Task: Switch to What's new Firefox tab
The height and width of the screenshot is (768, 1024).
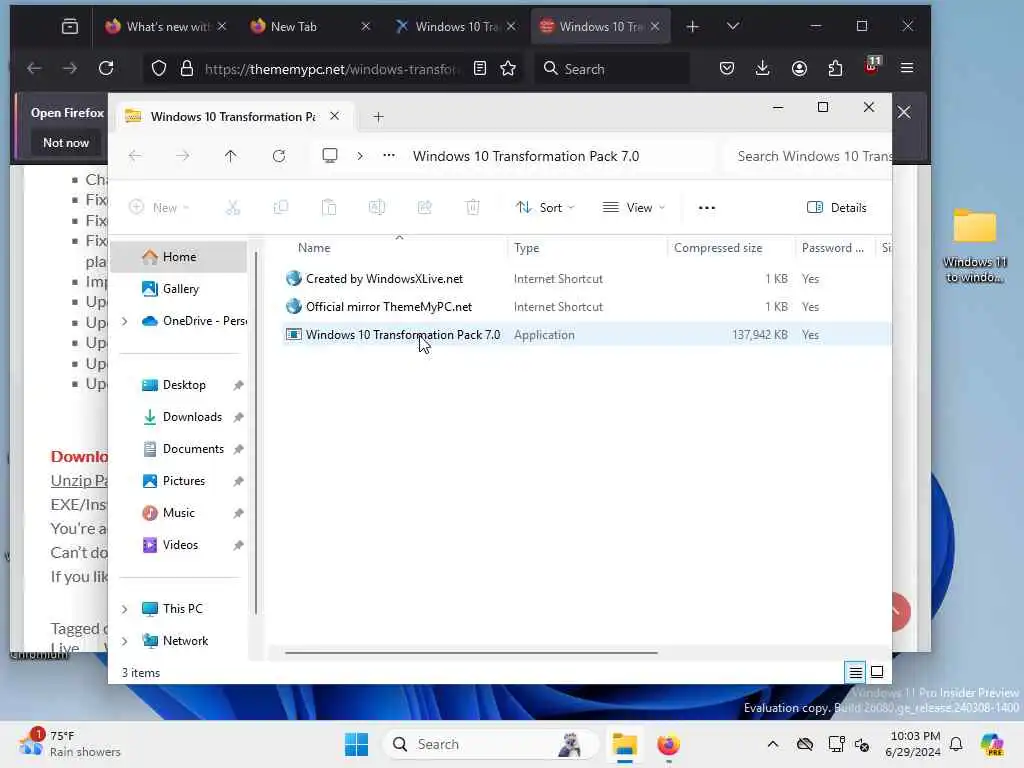Action: point(165,26)
